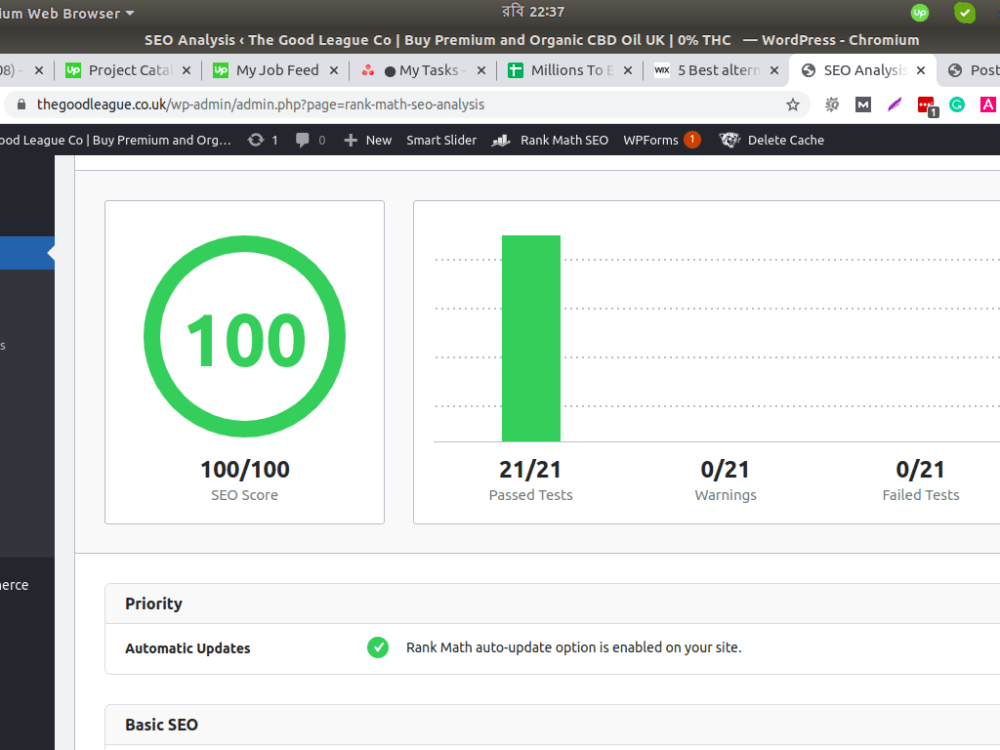Viewport: 1000px width, 750px height.
Task: Click the 0/21 Warnings value
Action: 725,470
